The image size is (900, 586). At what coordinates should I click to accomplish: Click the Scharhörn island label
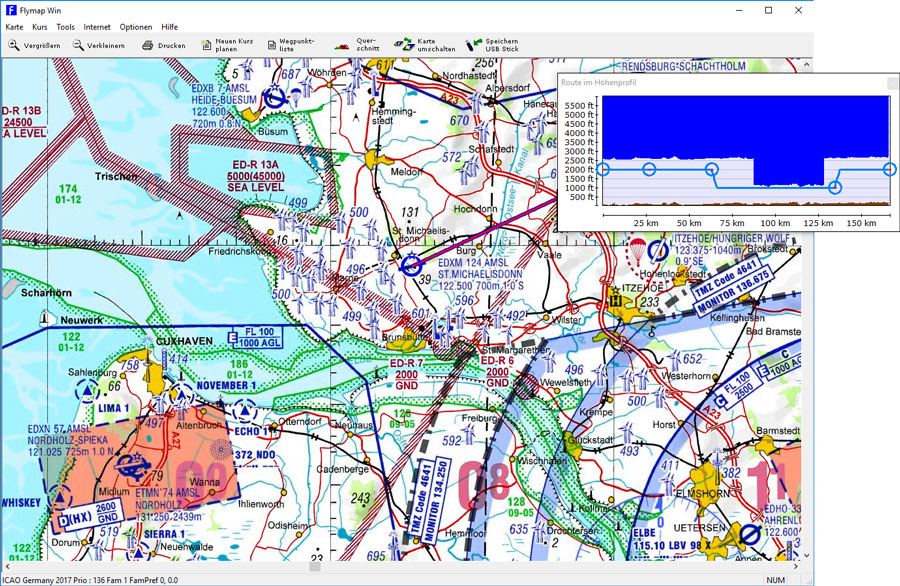pos(46,293)
